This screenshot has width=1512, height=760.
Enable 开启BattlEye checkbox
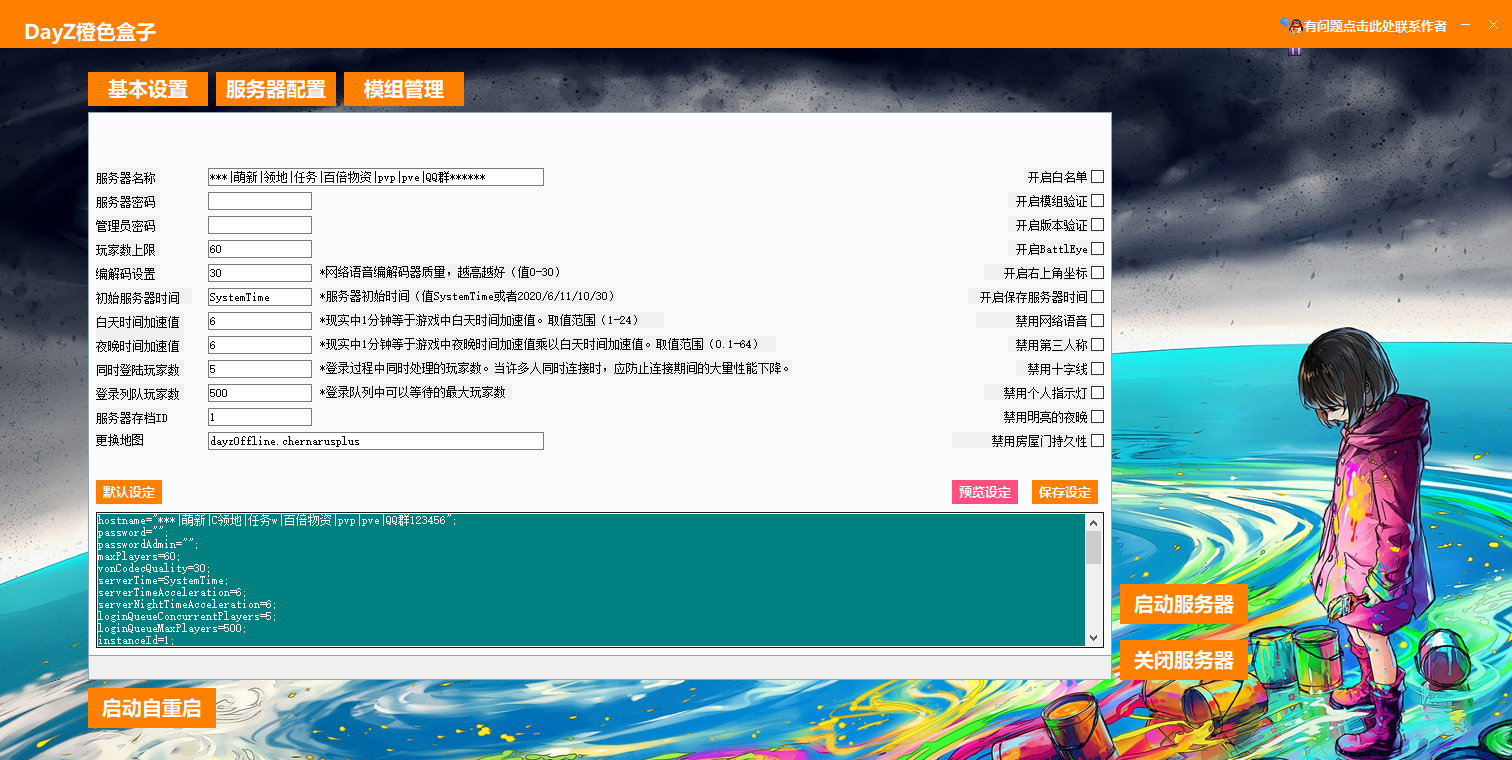pyautogui.click(x=1097, y=249)
